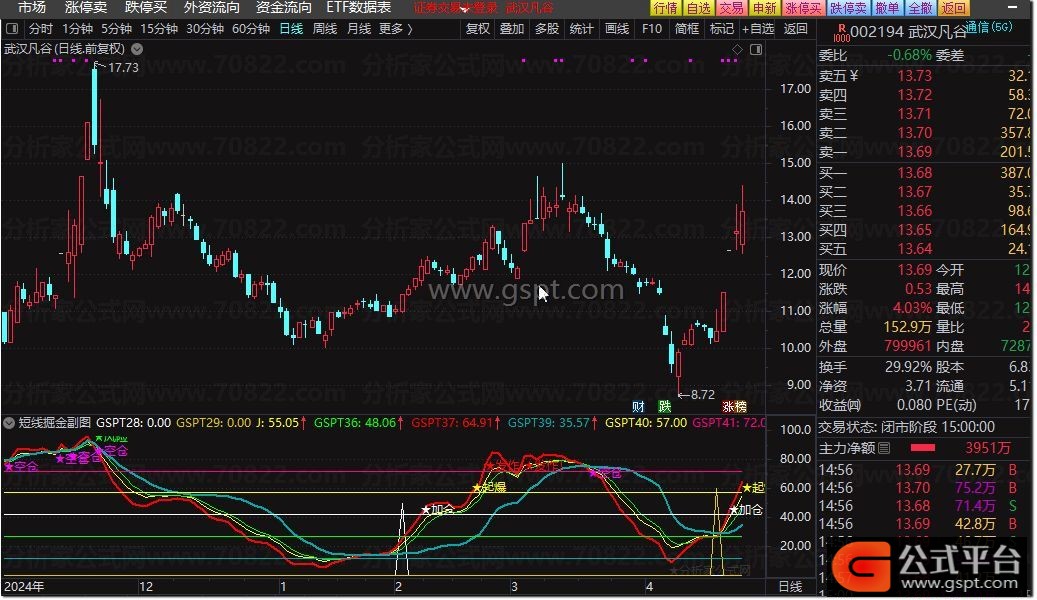Switch to the 周线 period tab
Image resolution: width=1037 pixels, height=600 pixels.
pyautogui.click(x=325, y=29)
